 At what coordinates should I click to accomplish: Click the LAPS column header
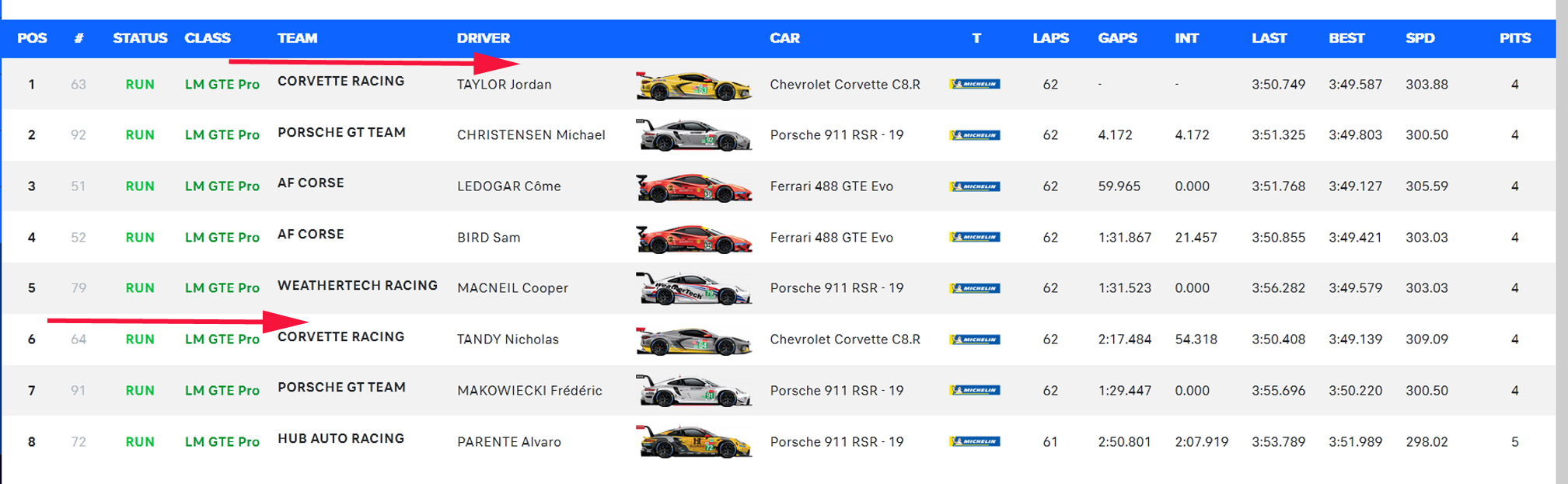(1050, 38)
